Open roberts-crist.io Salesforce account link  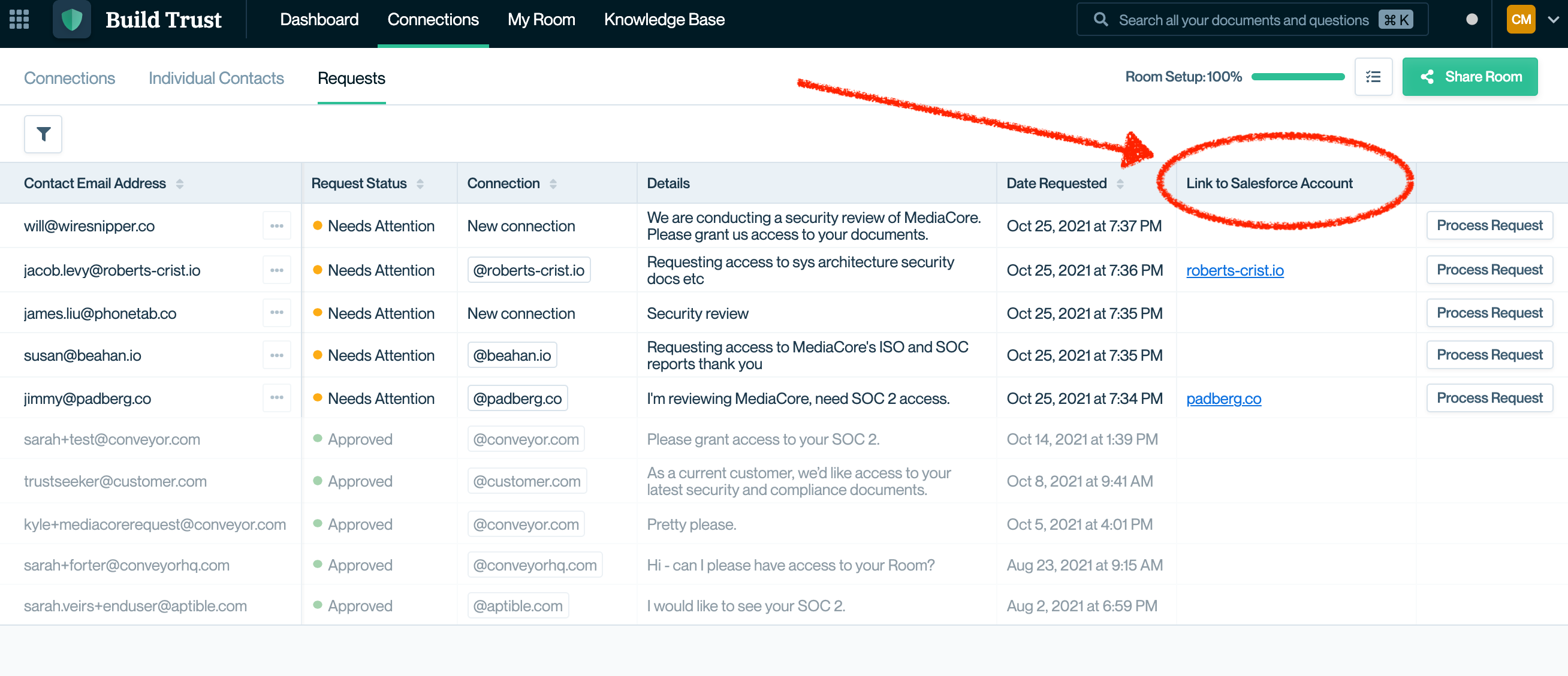pyautogui.click(x=1235, y=270)
